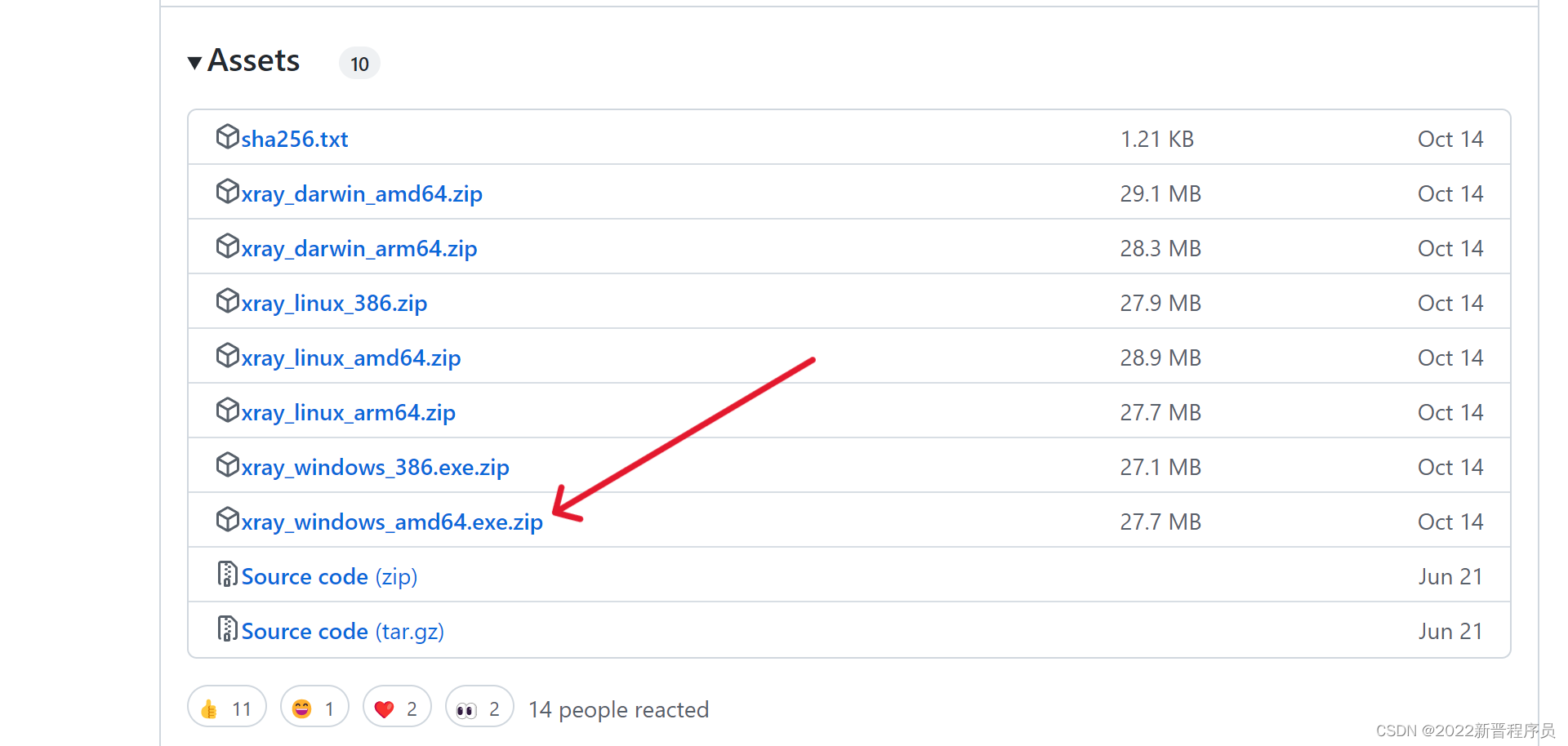Image resolution: width=1568 pixels, height=746 pixels.
Task: Click the package icon beside xray_darwin_arm64.zip
Action: pos(228,246)
